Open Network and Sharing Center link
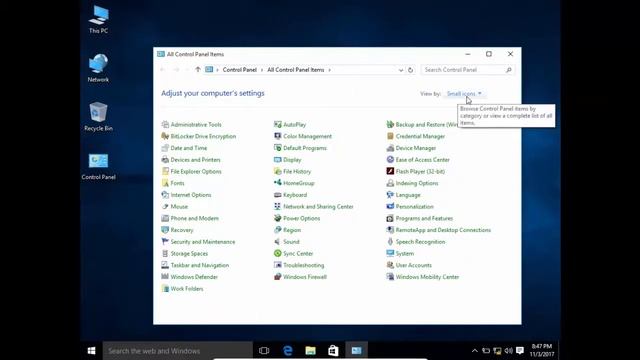The width and height of the screenshot is (640, 360). [318, 207]
